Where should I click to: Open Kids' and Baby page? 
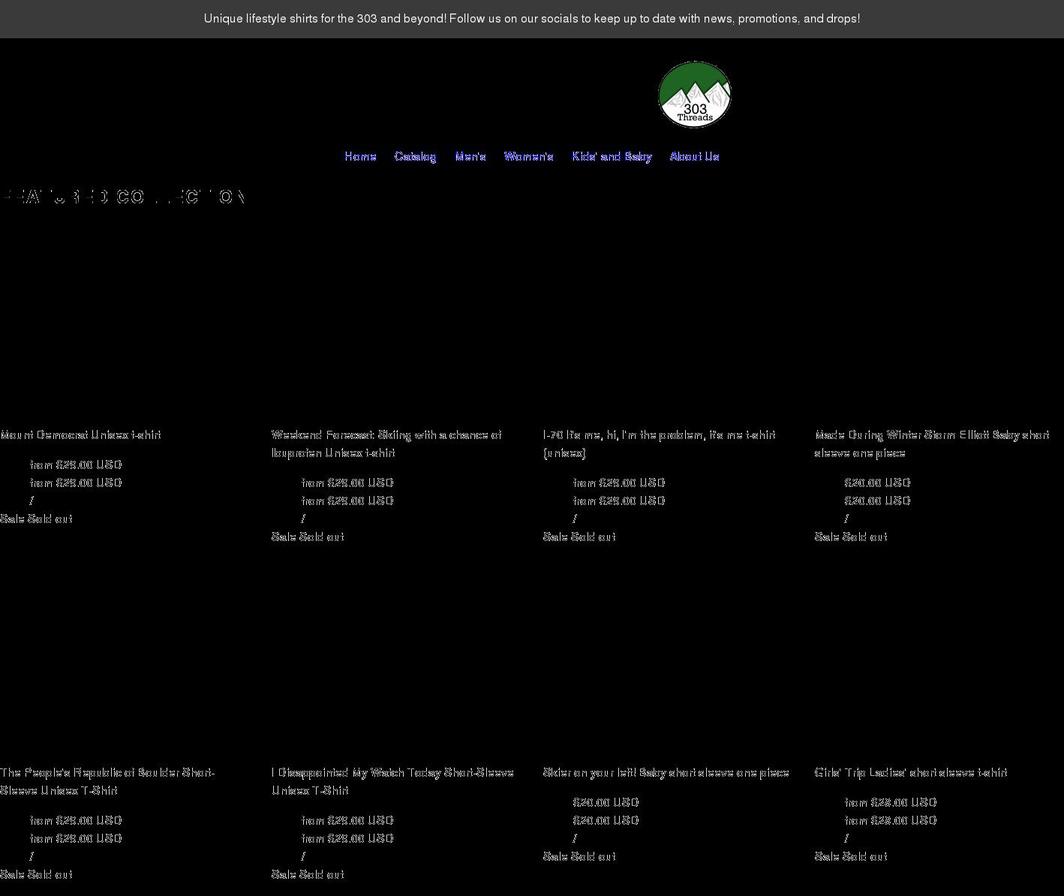pyautogui.click(x=611, y=157)
